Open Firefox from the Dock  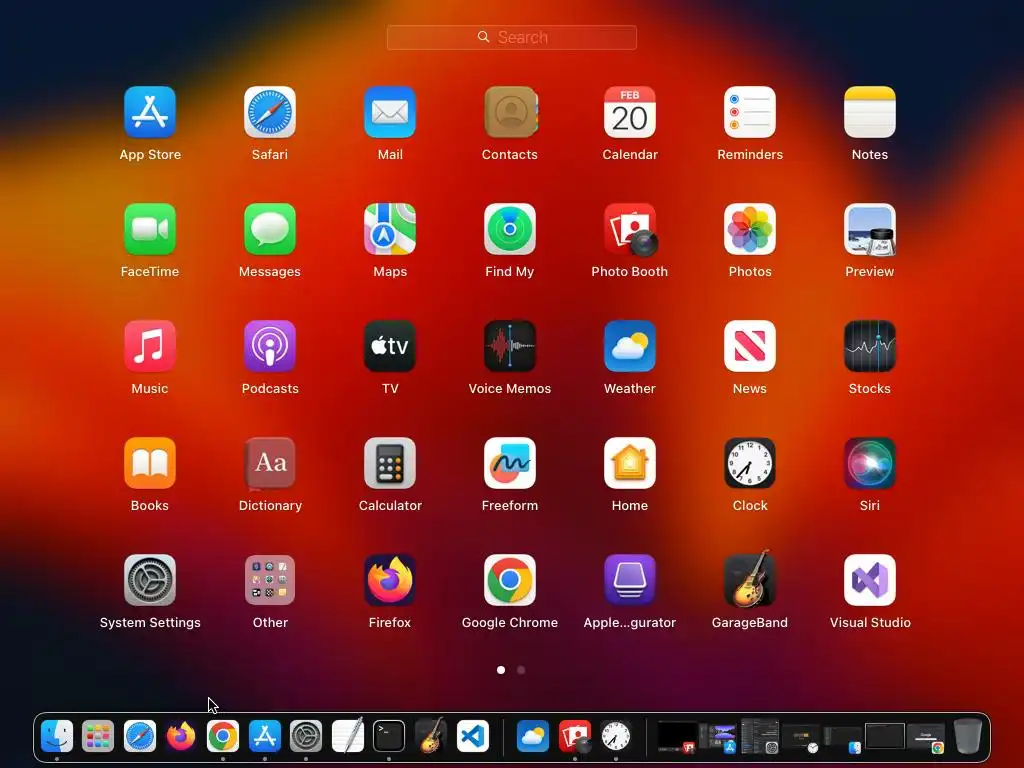pyautogui.click(x=181, y=736)
